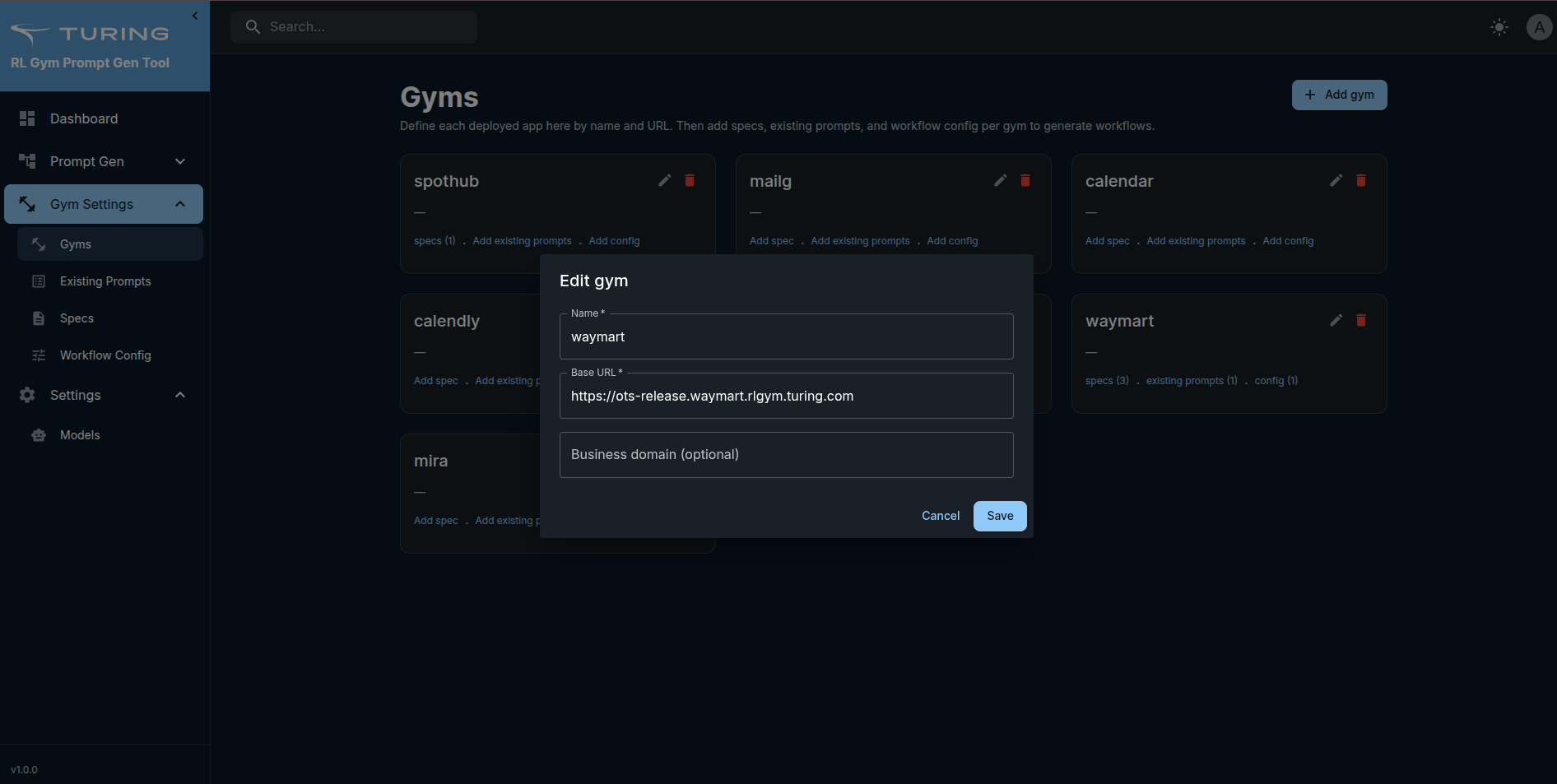Click the search magnifier icon
This screenshot has height=784, width=1557.
coord(253,26)
